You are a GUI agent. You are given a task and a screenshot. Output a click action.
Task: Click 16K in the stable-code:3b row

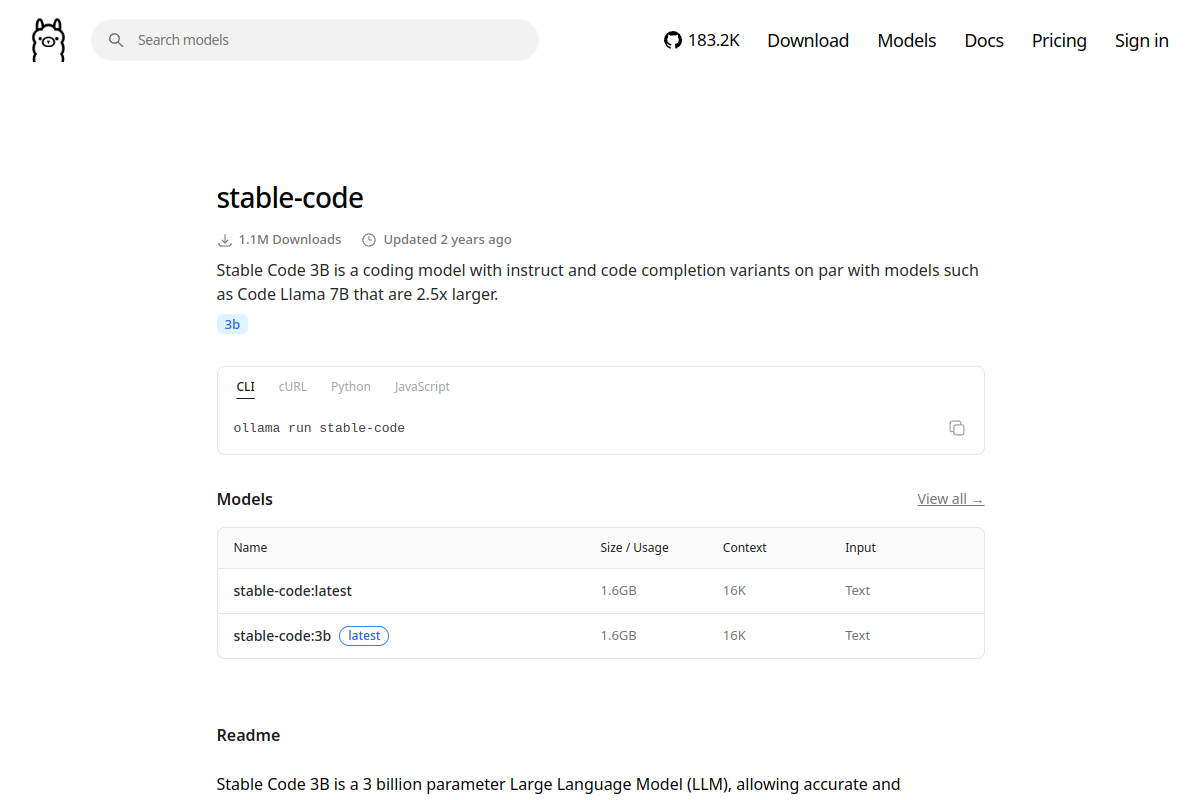(x=734, y=636)
